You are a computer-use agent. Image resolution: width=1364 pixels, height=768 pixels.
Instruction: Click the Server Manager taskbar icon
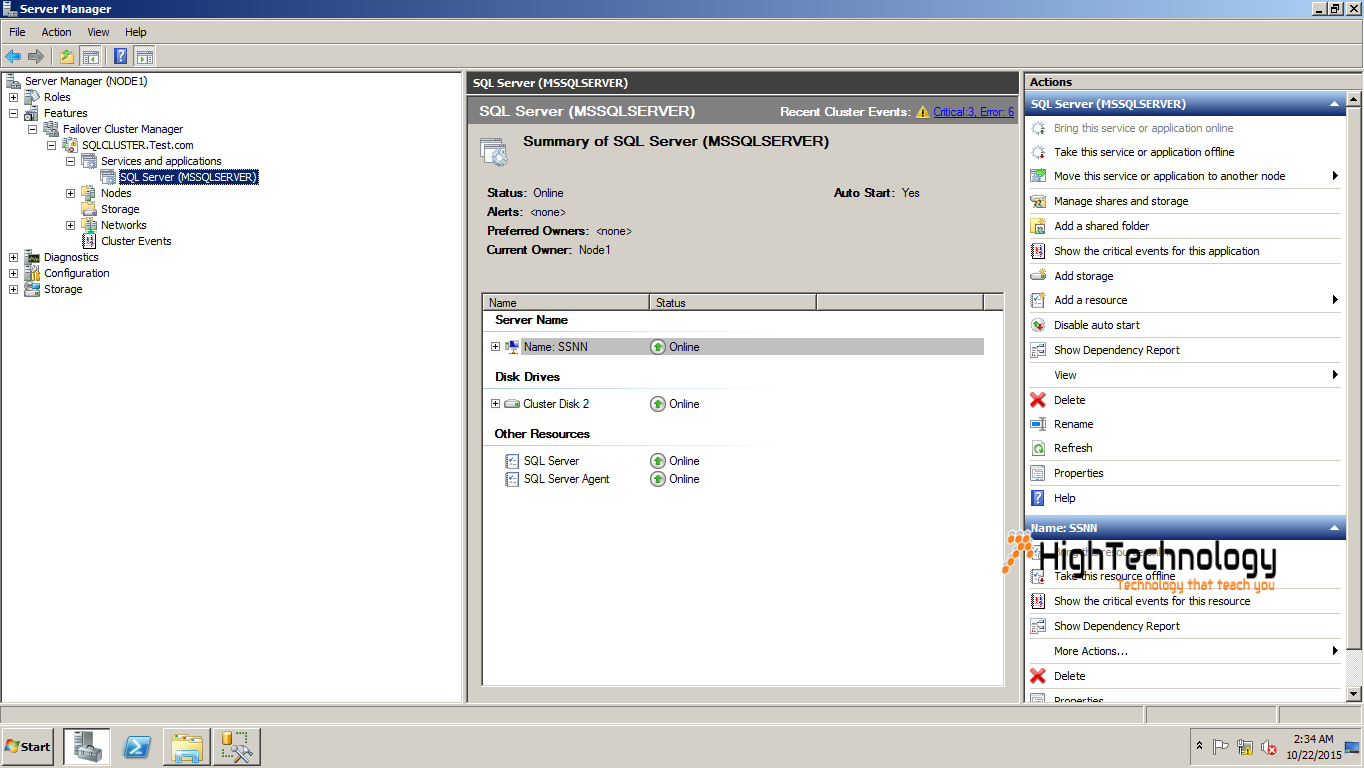point(87,747)
